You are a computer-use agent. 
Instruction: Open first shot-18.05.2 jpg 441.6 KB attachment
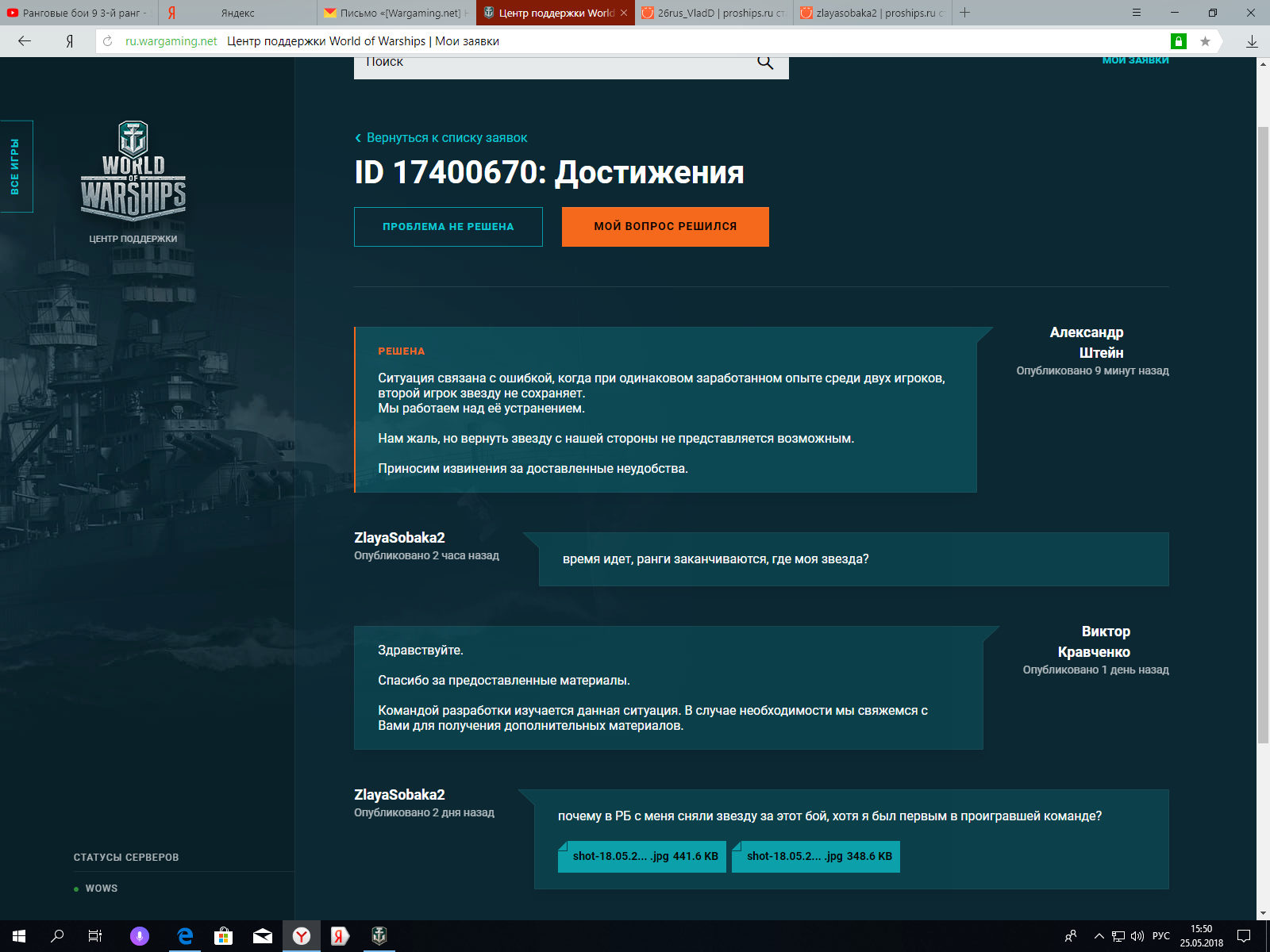pos(642,857)
